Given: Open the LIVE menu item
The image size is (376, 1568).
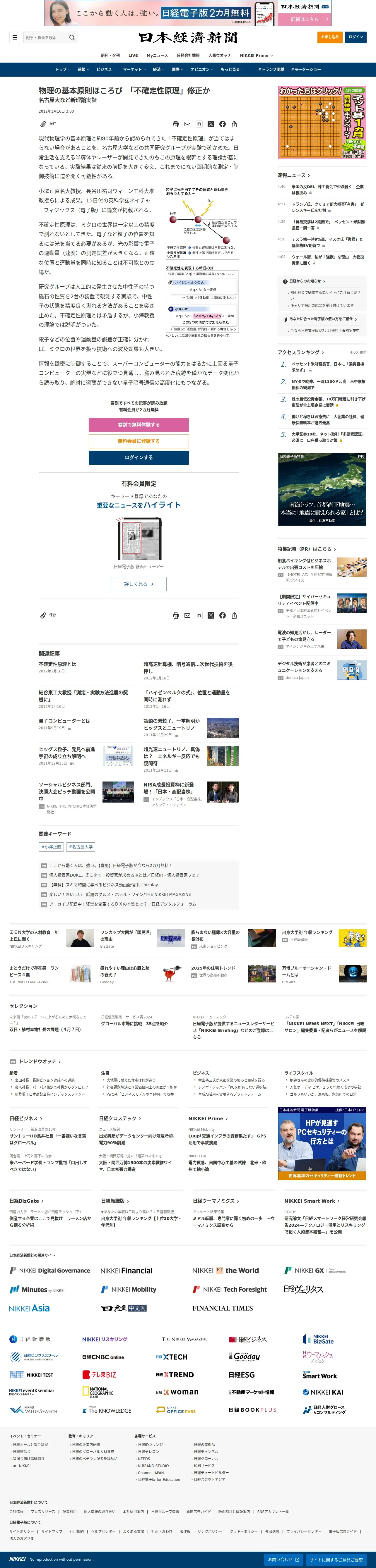Looking at the screenshot, I should (x=133, y=55).
